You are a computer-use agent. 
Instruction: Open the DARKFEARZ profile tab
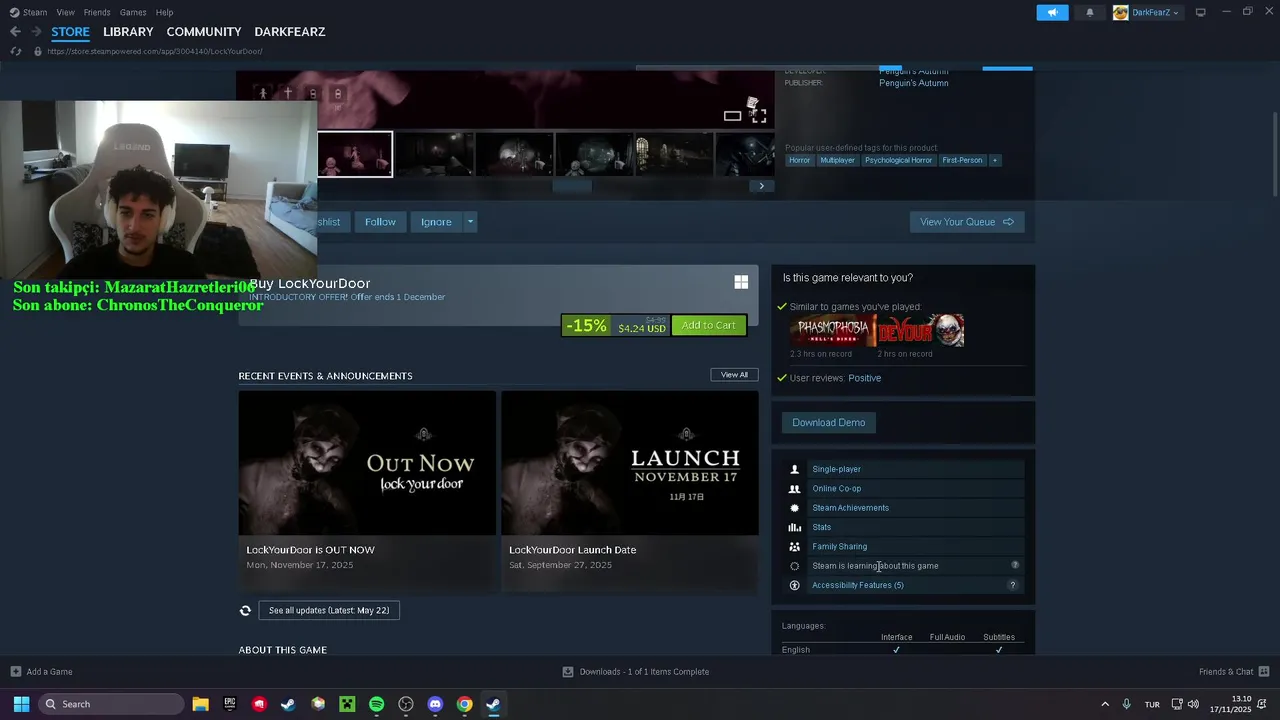tap(290, 32)
